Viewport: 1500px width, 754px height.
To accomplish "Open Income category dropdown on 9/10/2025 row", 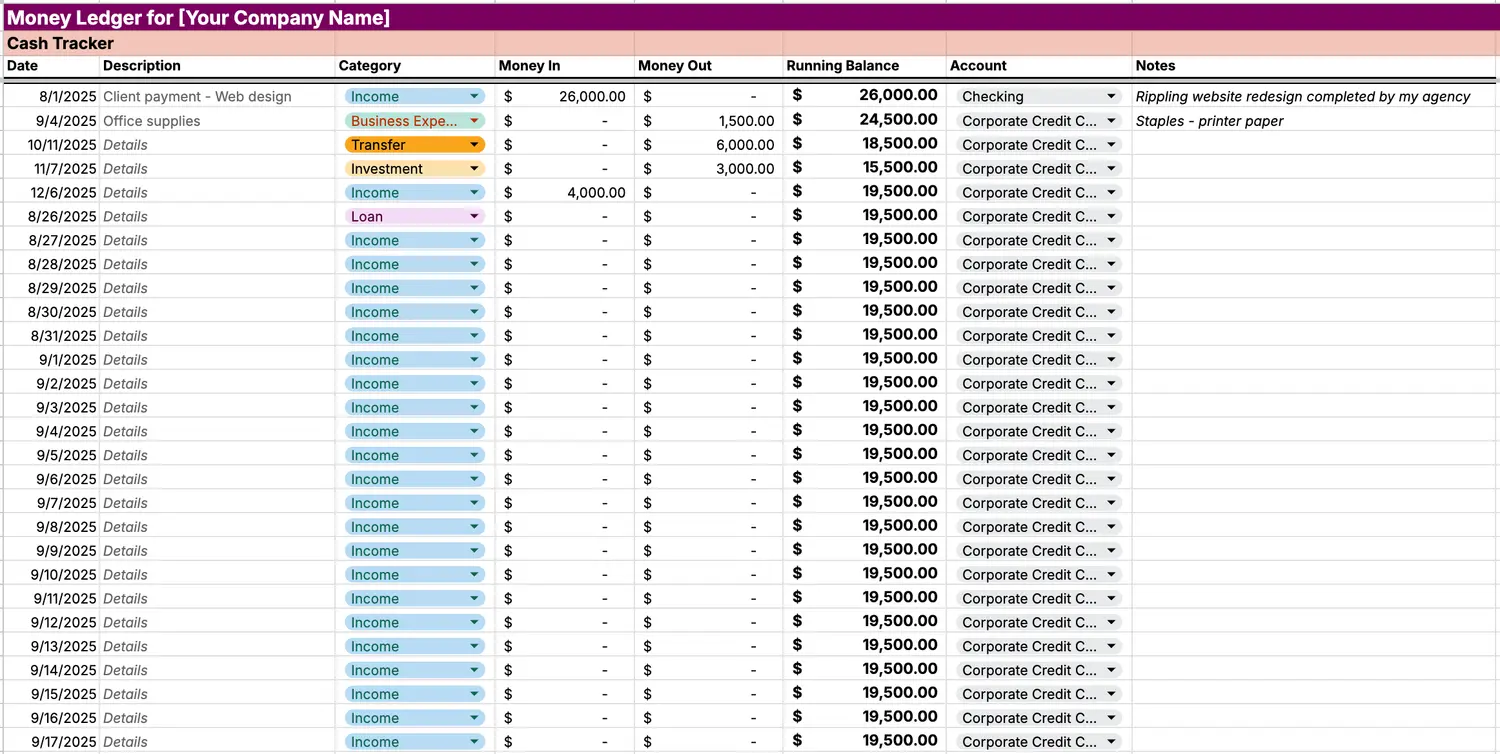I will (x=415, y=575).
